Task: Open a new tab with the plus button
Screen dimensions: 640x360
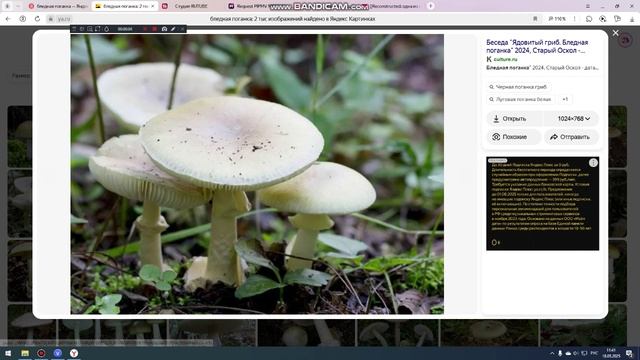Action: [430, 6]
